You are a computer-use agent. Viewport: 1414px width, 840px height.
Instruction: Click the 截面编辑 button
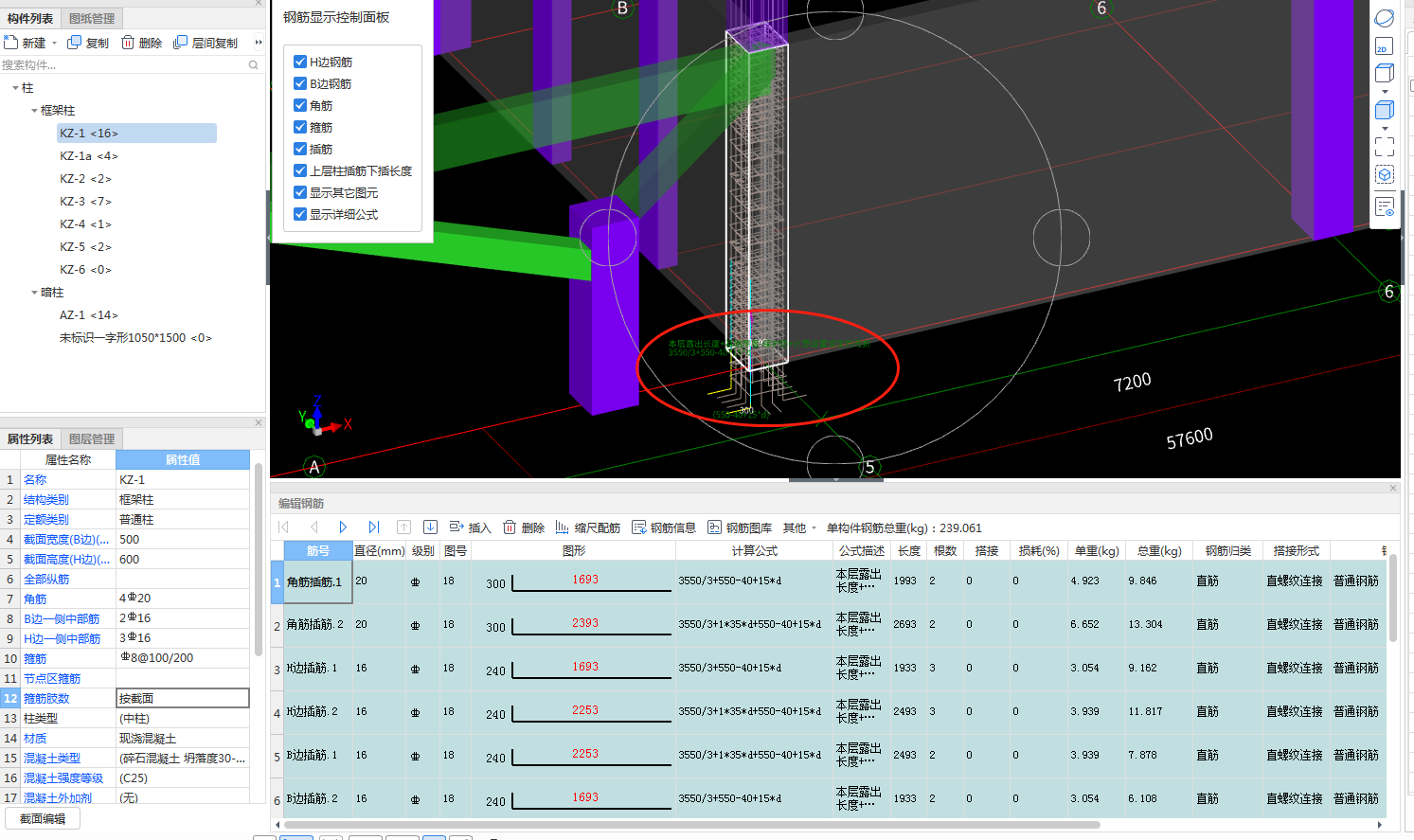point(43,819)
